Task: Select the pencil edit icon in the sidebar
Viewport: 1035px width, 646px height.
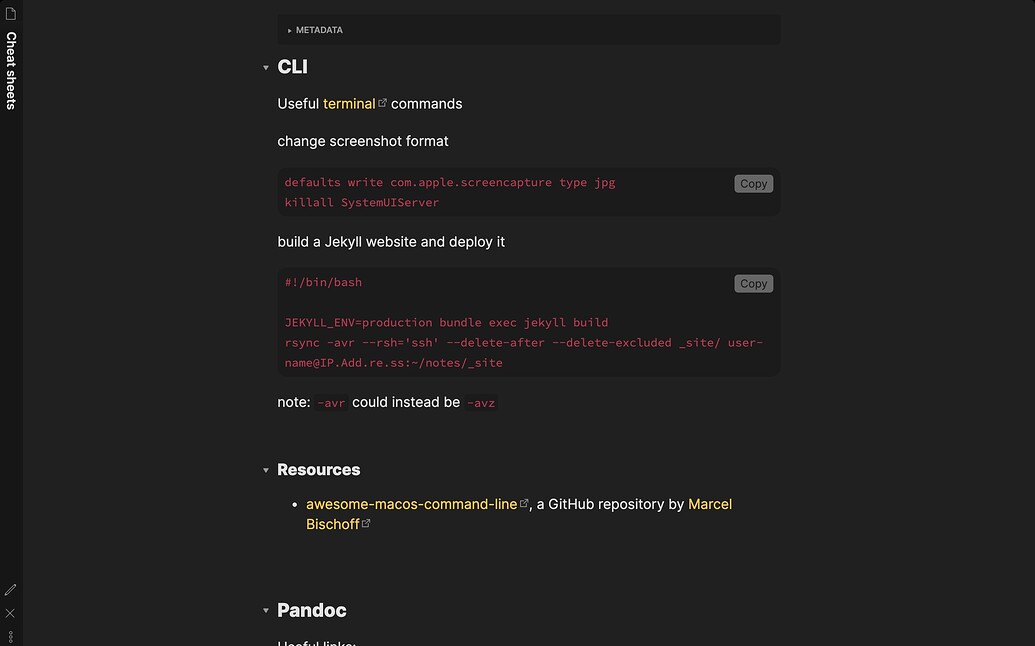Action: click(x=10, y=589)
